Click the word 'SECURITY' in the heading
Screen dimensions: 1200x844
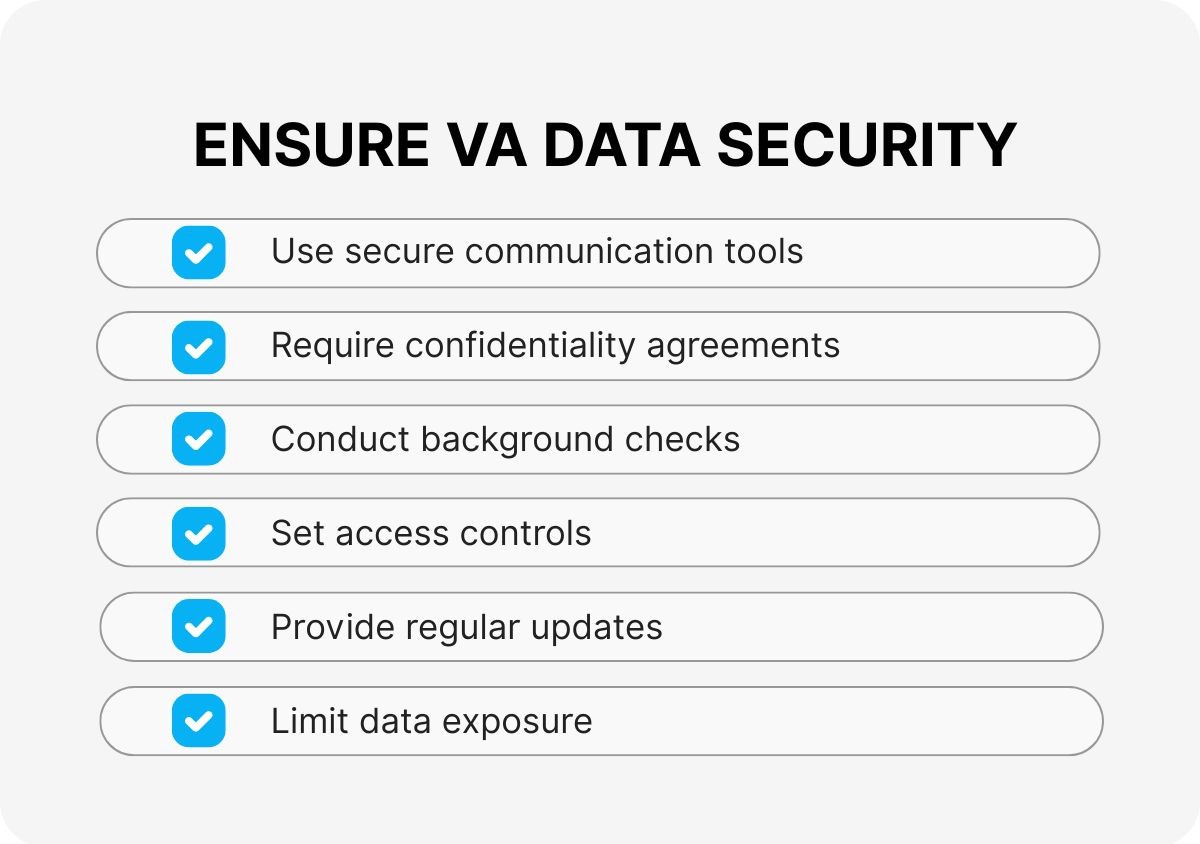pyautogui.click(x=867, y=146)
